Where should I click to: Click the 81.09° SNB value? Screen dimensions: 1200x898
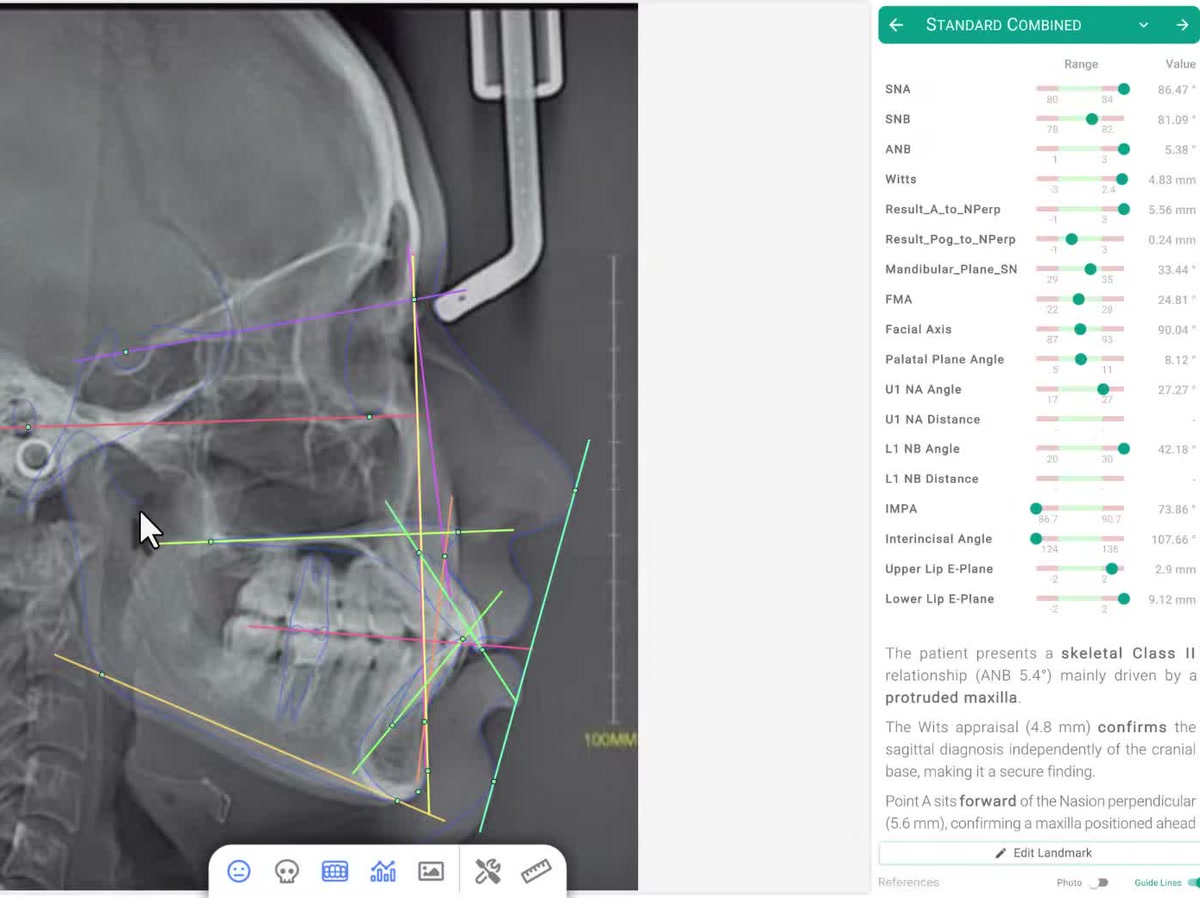click(x=1177, y=120)
